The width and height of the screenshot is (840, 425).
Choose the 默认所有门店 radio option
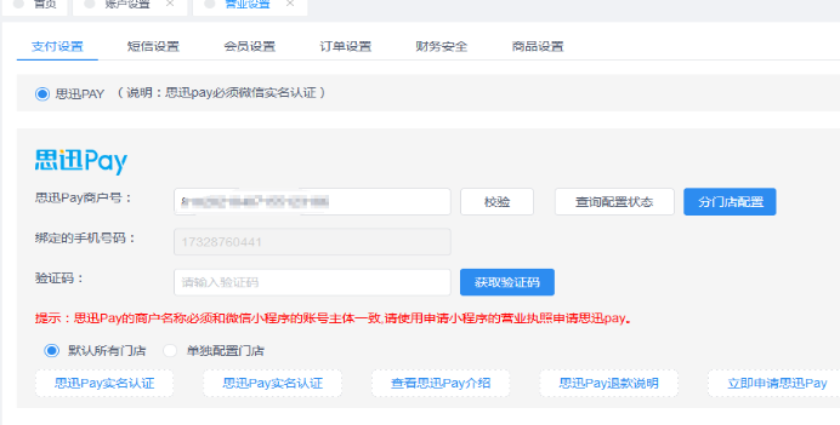51,351
